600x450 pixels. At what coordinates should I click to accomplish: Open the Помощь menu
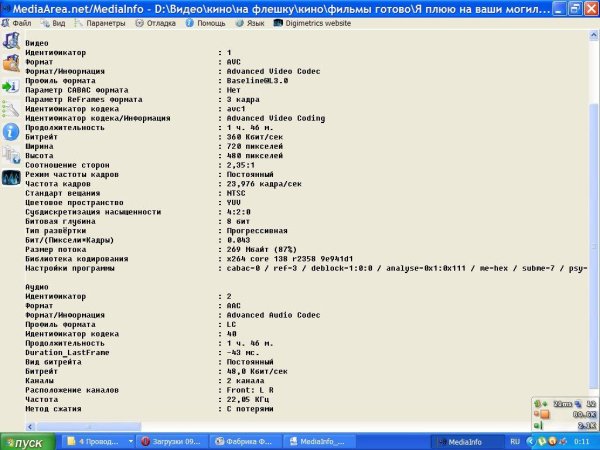(206, 23)
